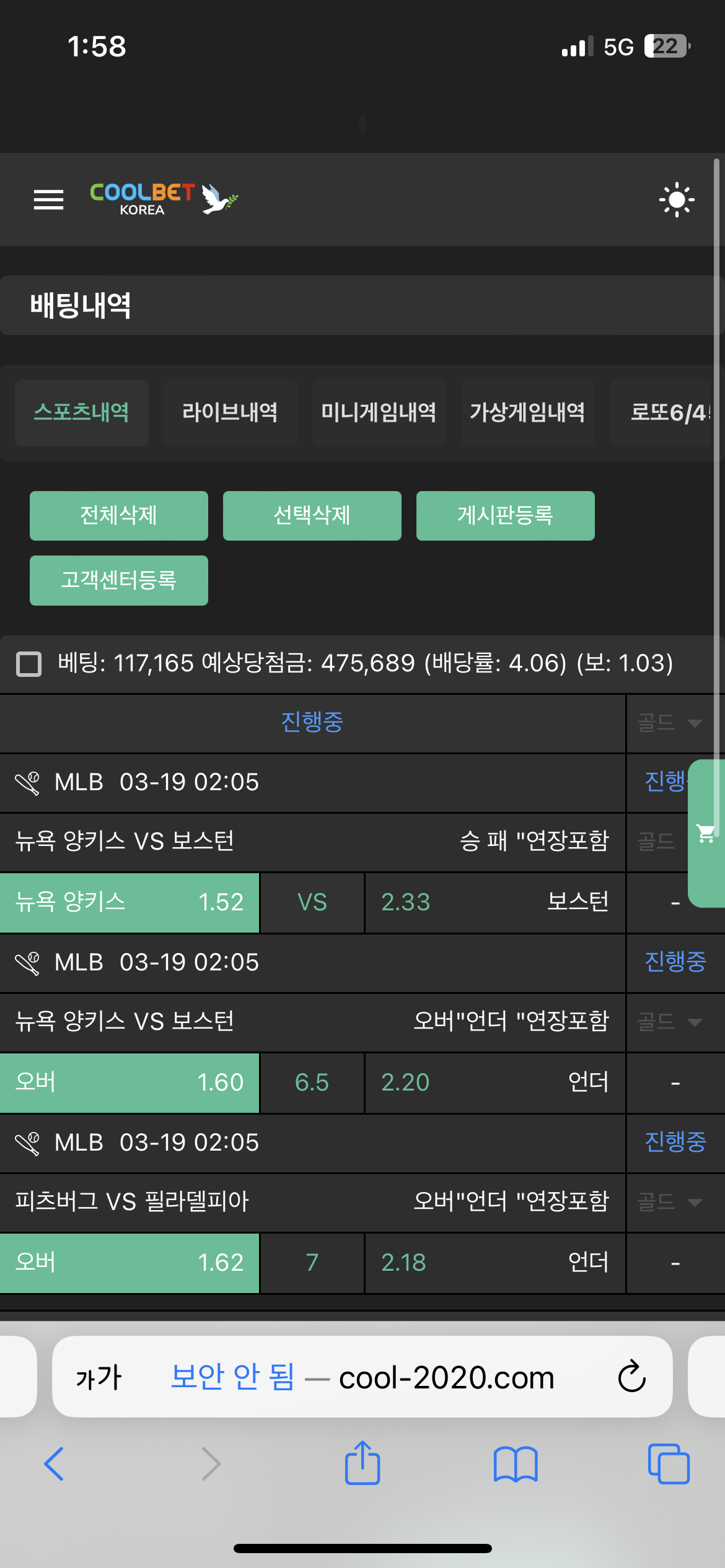This screenshot has width=725, height=1568.
Task: Open the floating cart icon
Action: [x=706, y=834]
